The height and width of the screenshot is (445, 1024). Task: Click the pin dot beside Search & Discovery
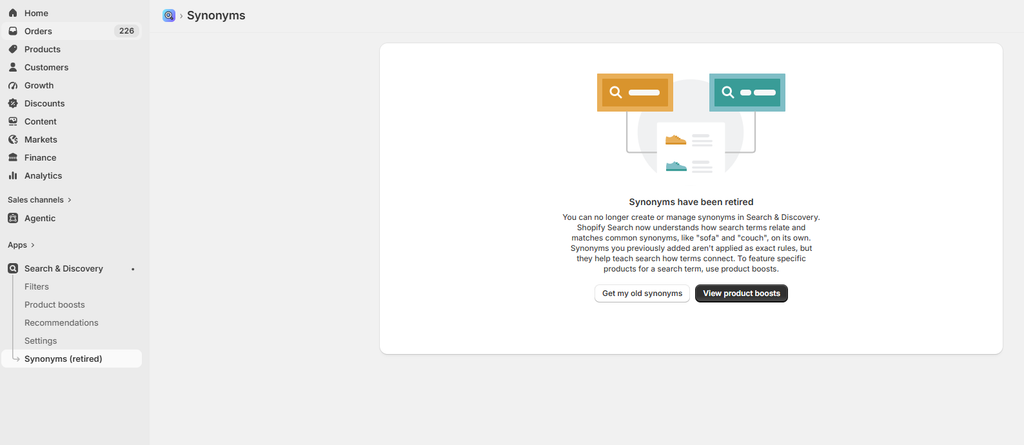133,269
